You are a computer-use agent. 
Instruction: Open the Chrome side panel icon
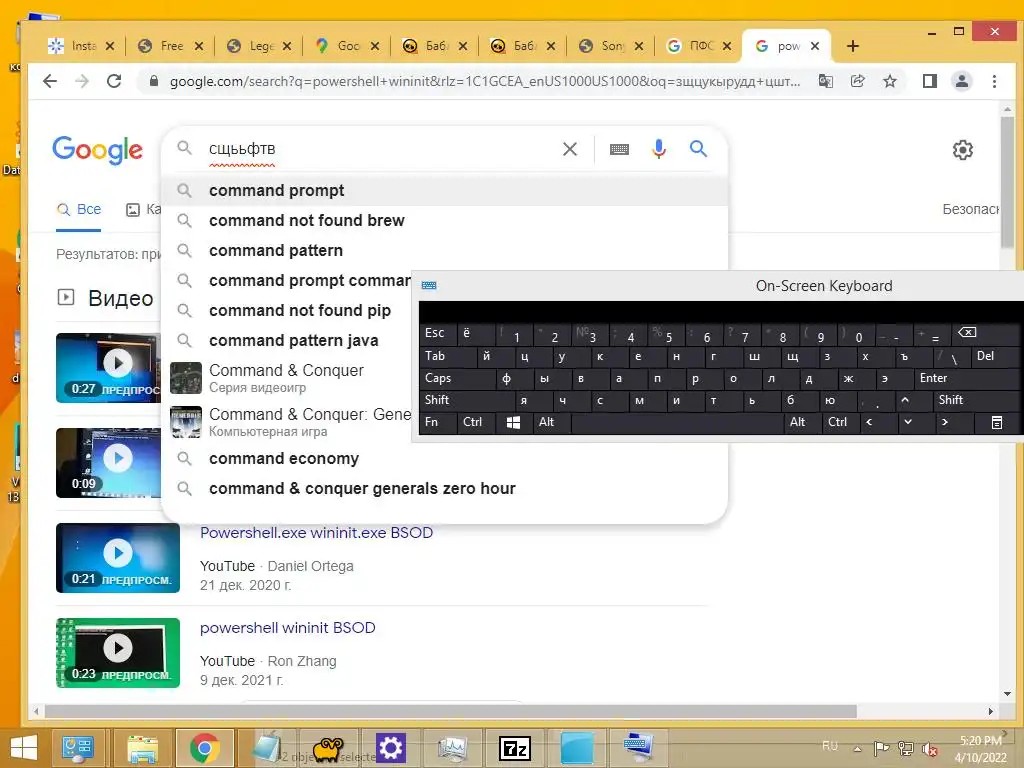tap(929, 81)
